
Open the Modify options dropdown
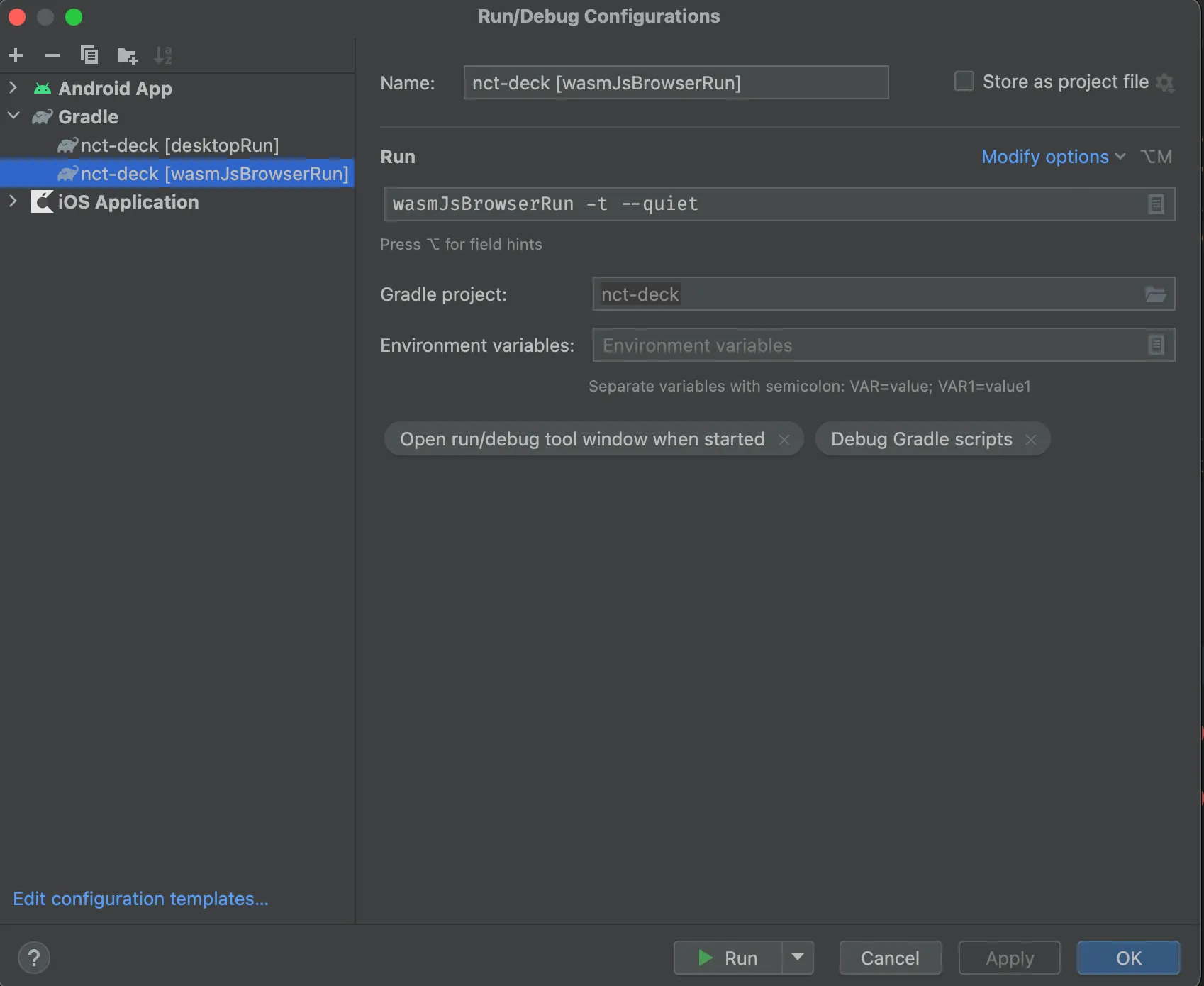click(x=1052, y=157)
